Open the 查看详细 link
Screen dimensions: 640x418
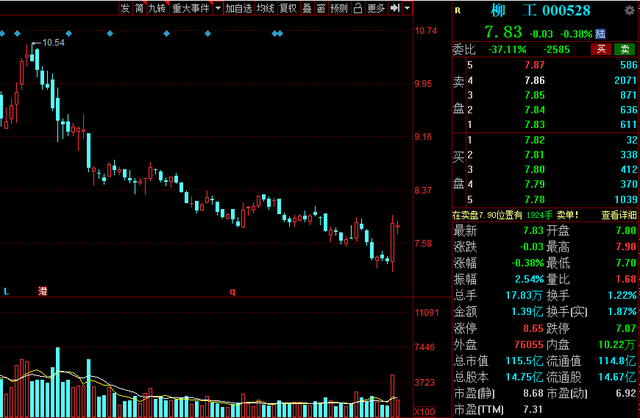619,215
